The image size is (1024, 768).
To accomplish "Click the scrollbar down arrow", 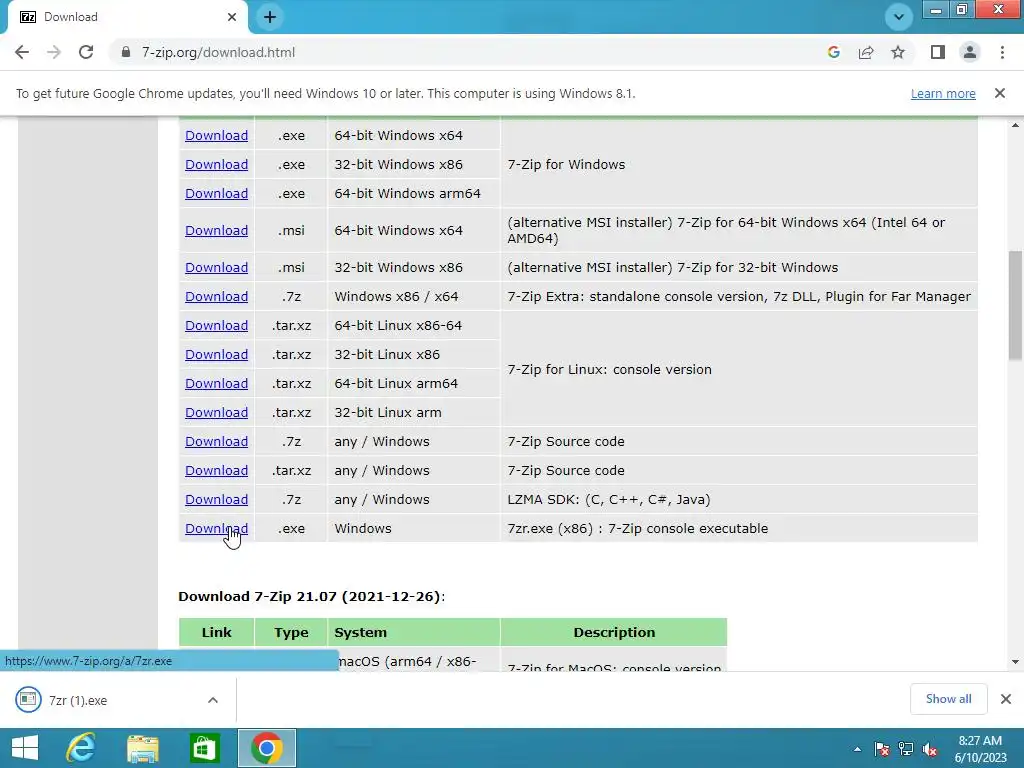I will click(x=1015, y=662).
